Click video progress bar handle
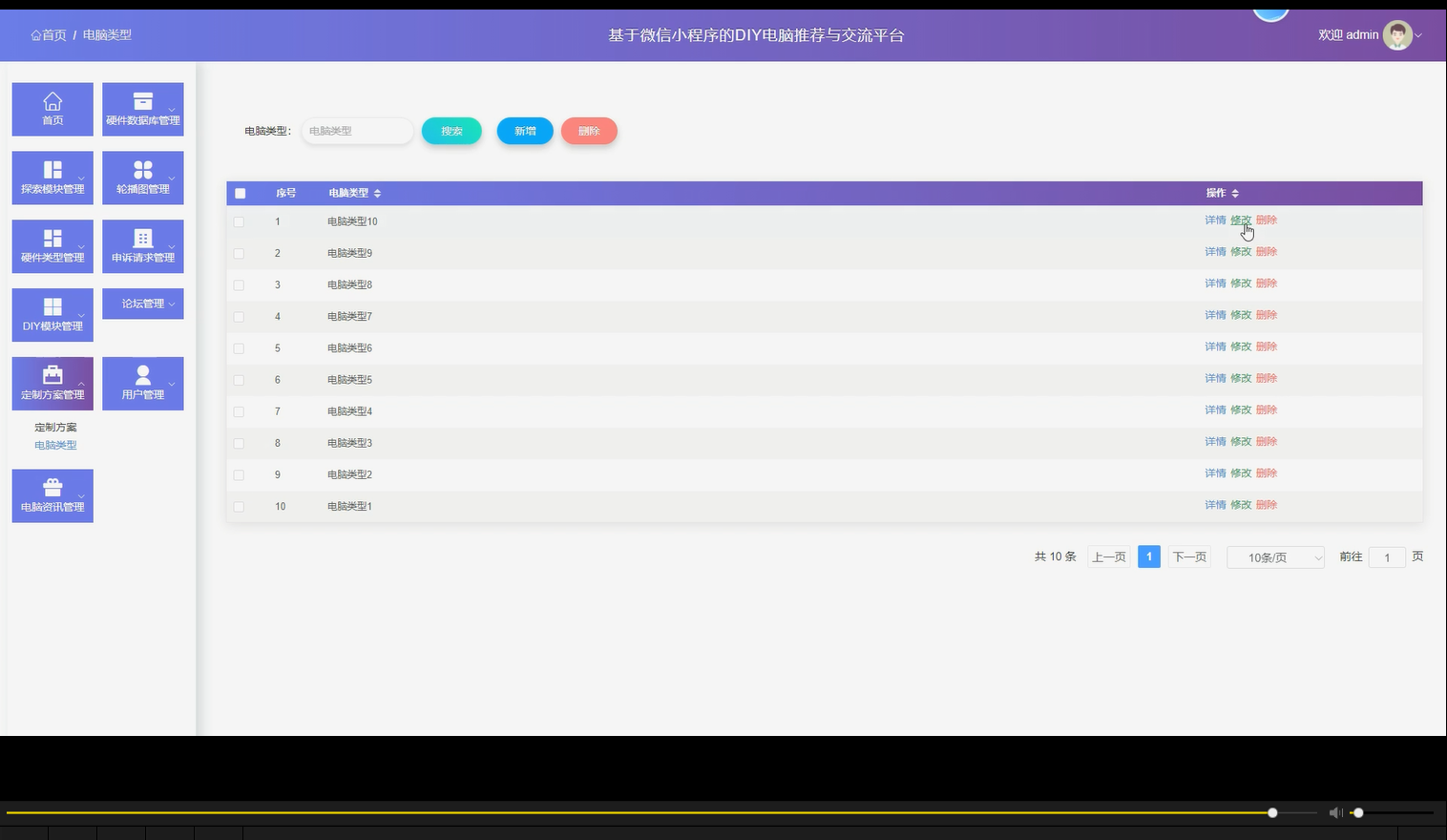Screen dimensions: 1447x840 point(1272,813)
